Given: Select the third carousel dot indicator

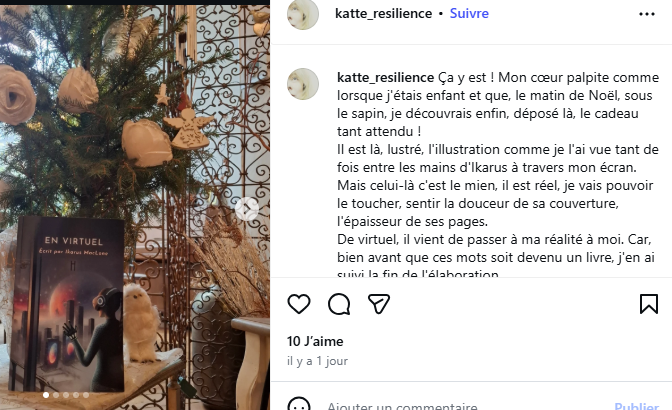Looking at the screenshot, I should pos(66,395).
